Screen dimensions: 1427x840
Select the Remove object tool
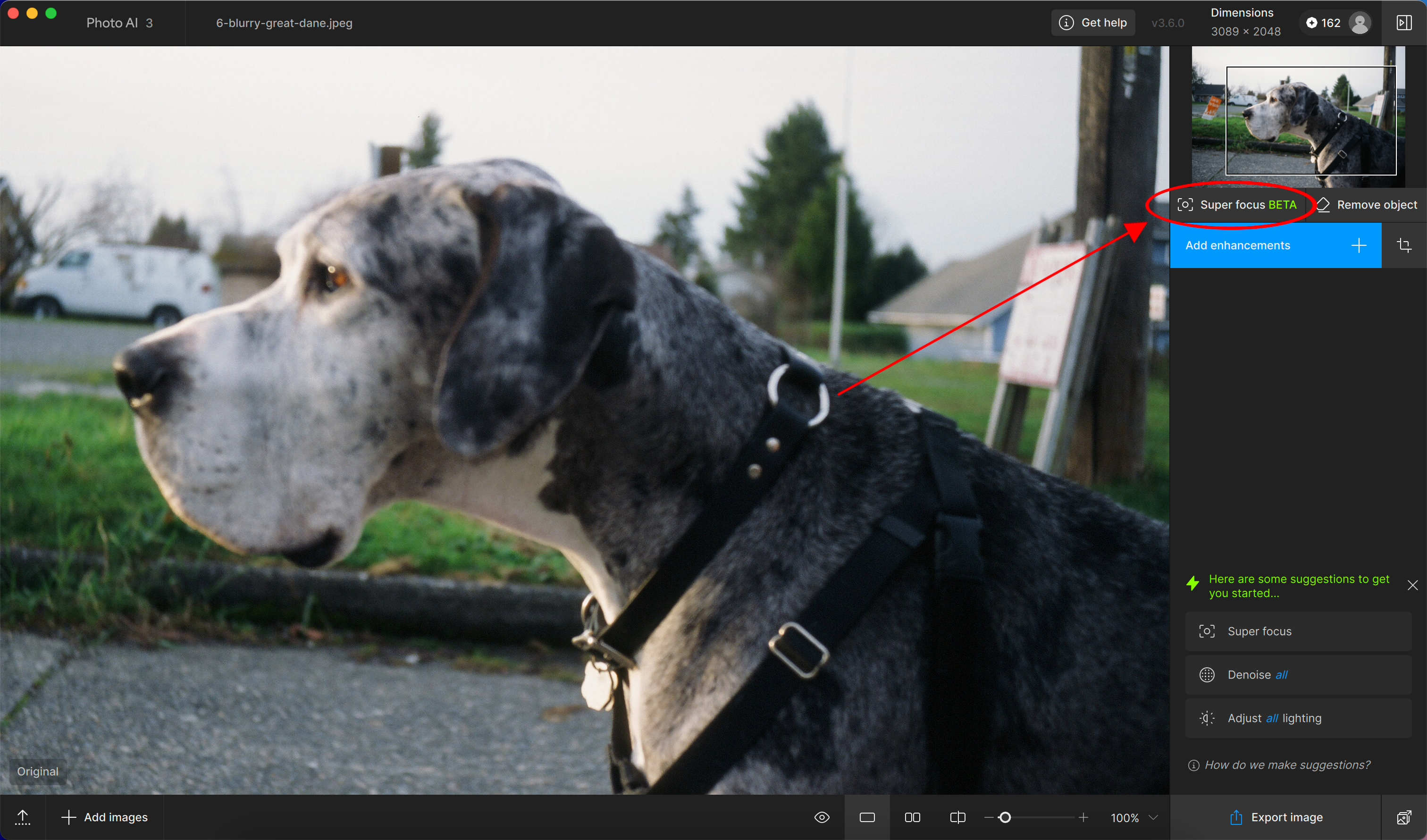point(1367,204)
